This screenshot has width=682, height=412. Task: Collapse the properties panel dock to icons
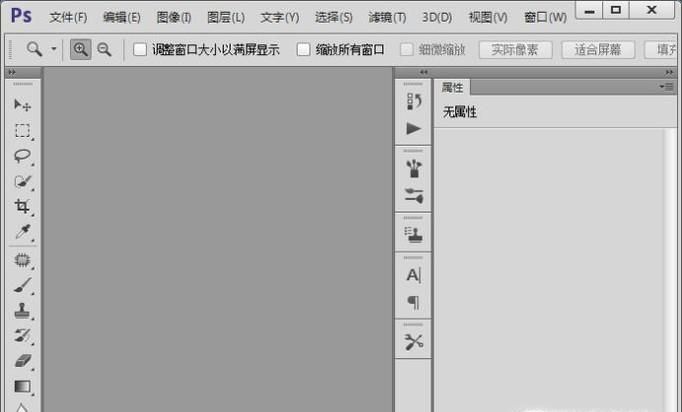tap(669, 72)
